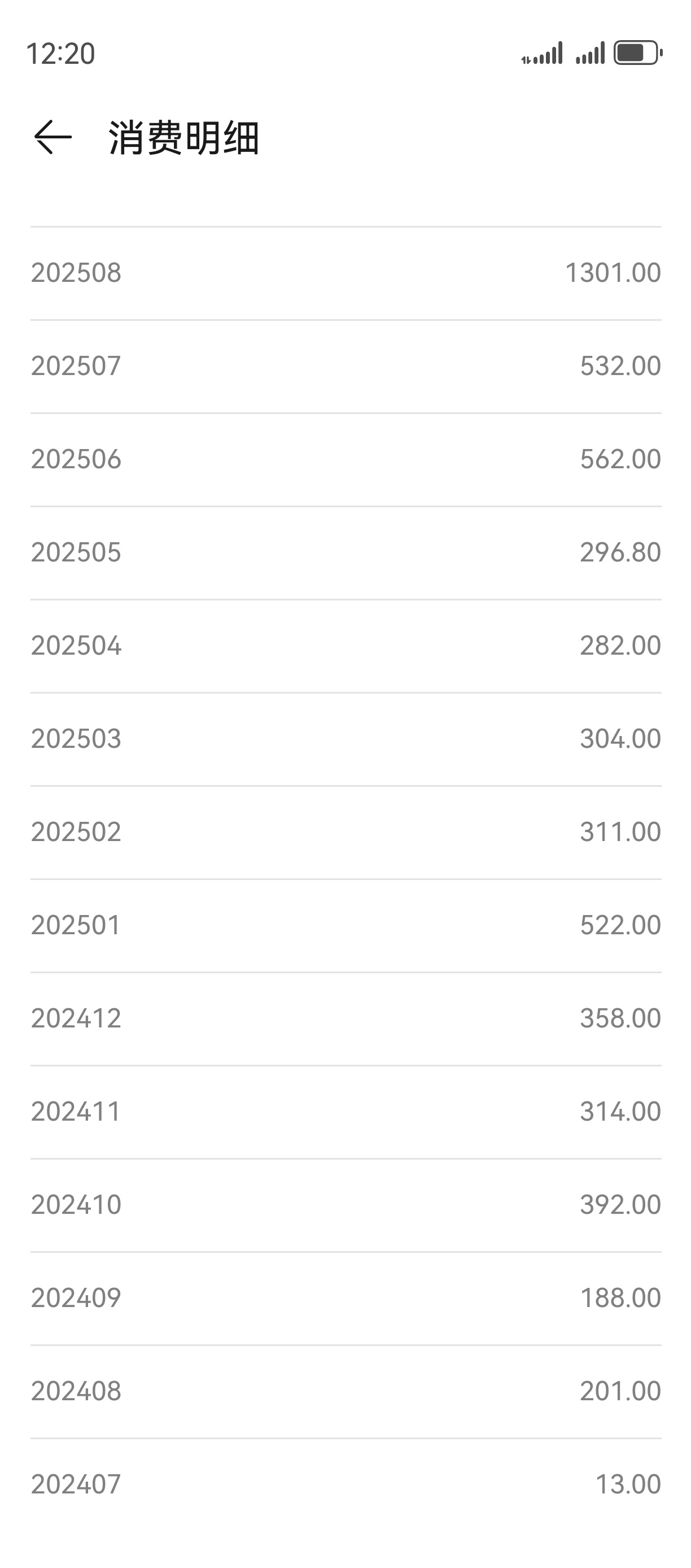Tap the 392.00 amount for 202410

(620, 1205)
